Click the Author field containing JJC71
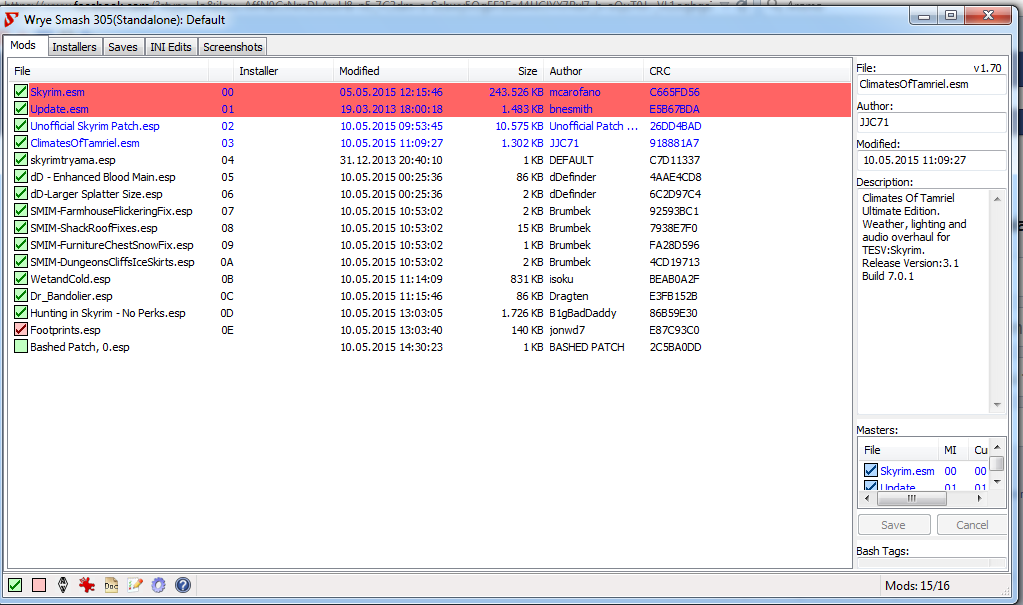This screenshot has height=605, width=1023. (931, 122)
